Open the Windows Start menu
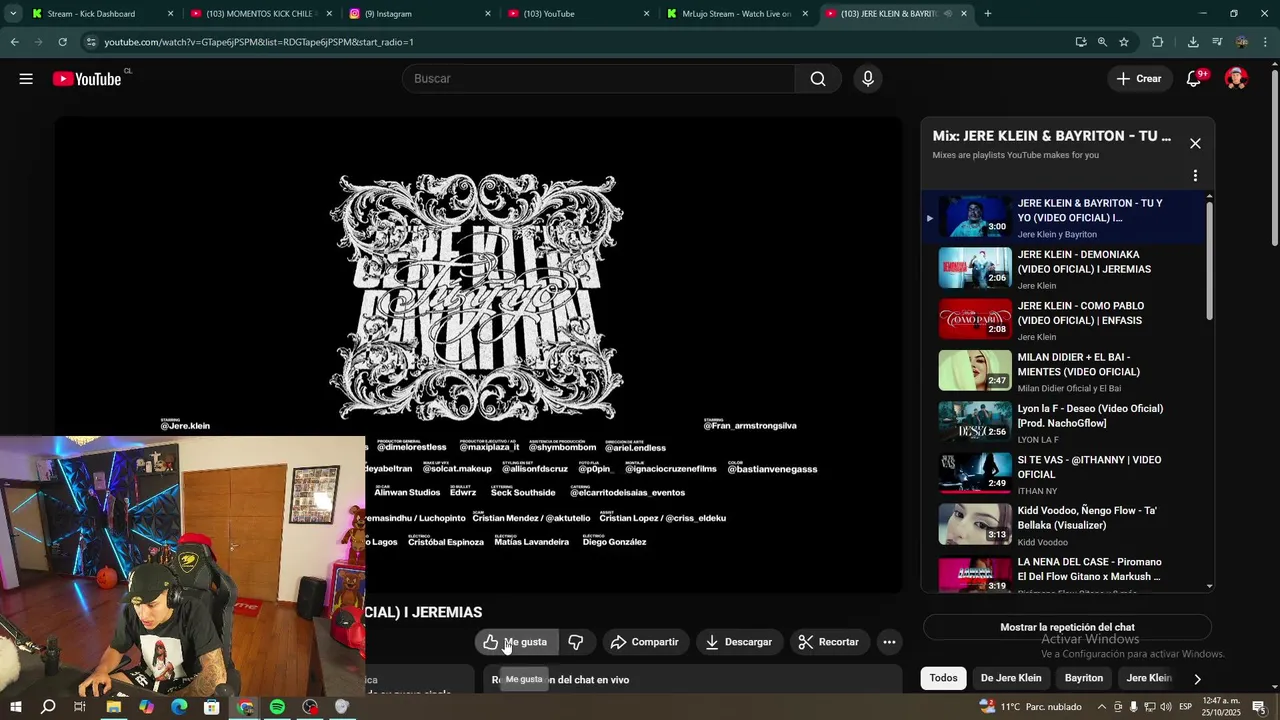This screenshot has width=1280, height=720. click(15, 707)
